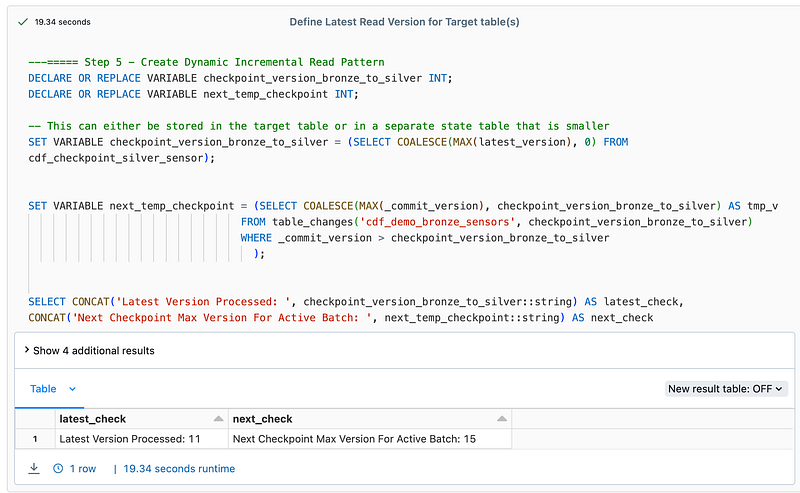Viewport: 800px width, 493px height.
Task: Download results with the download icon
Action: pyautogui.click(x=34, y=468)
